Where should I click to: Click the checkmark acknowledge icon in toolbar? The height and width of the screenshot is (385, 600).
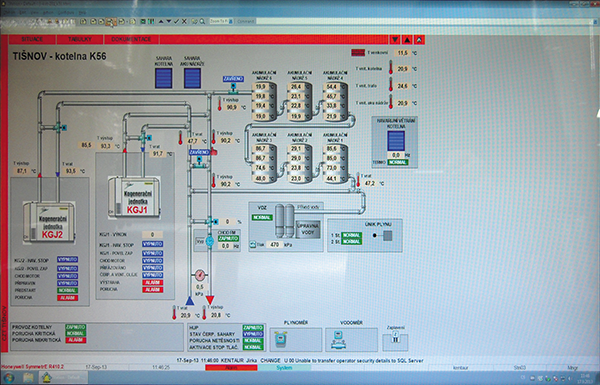click(176, 21)
